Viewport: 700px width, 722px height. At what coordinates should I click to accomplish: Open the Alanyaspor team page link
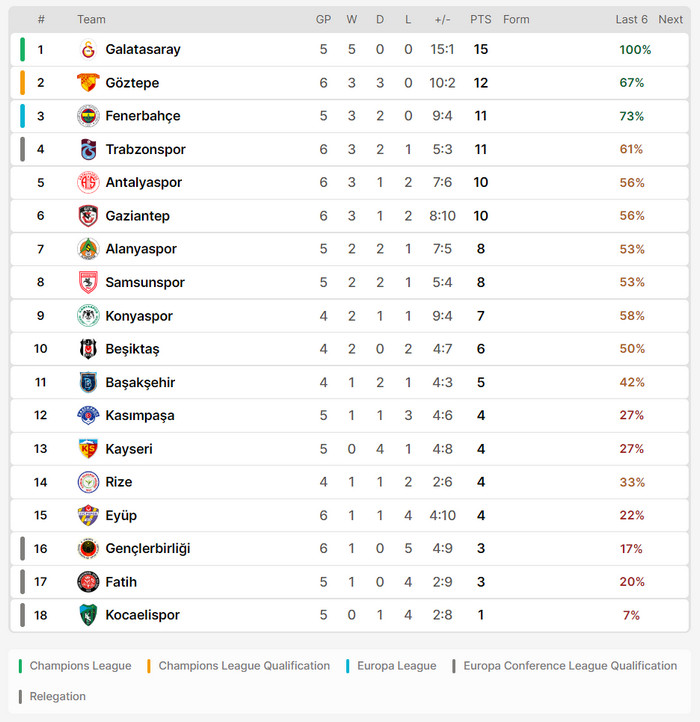(x=141, y=249)
